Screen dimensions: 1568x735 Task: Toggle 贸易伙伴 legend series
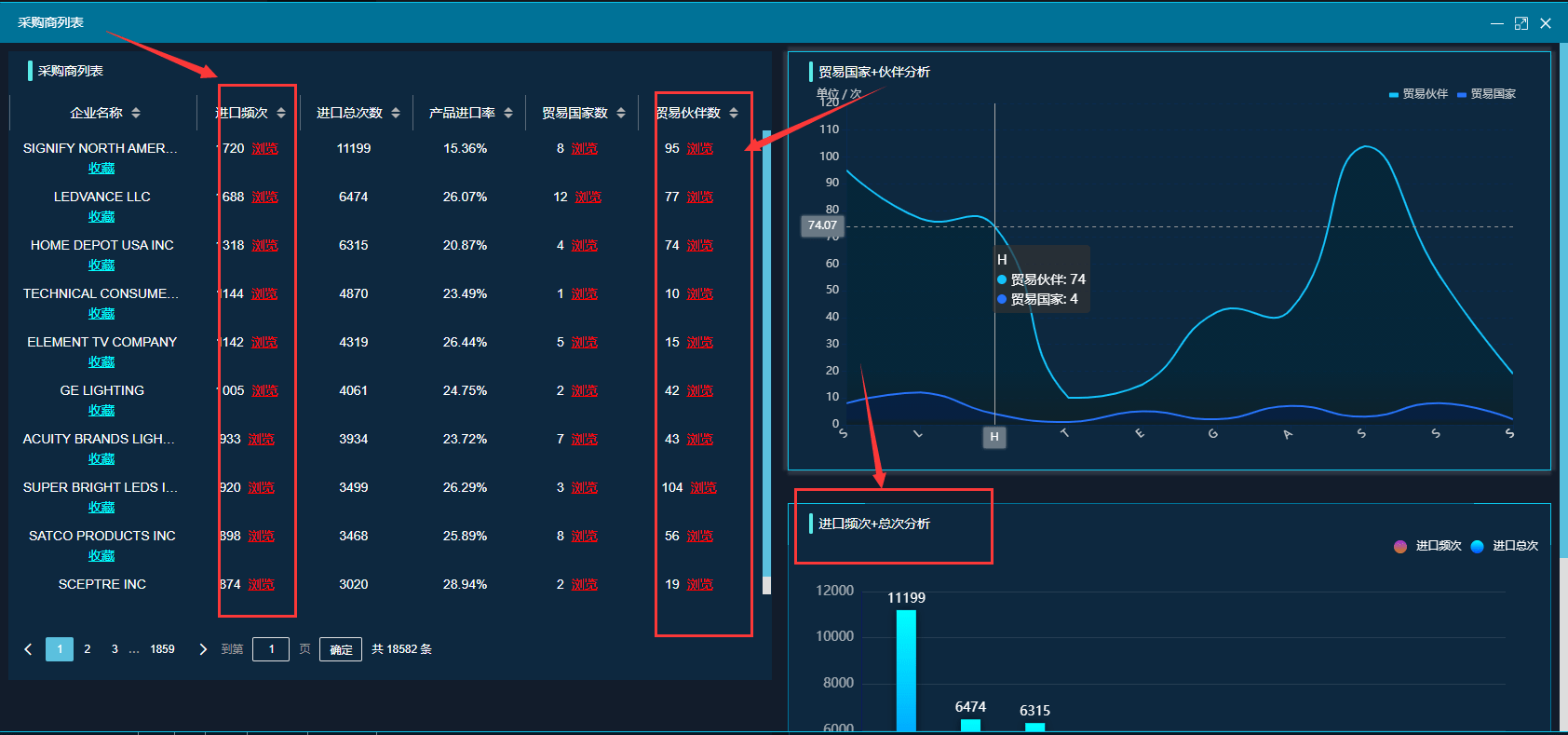pos(1418,94)
